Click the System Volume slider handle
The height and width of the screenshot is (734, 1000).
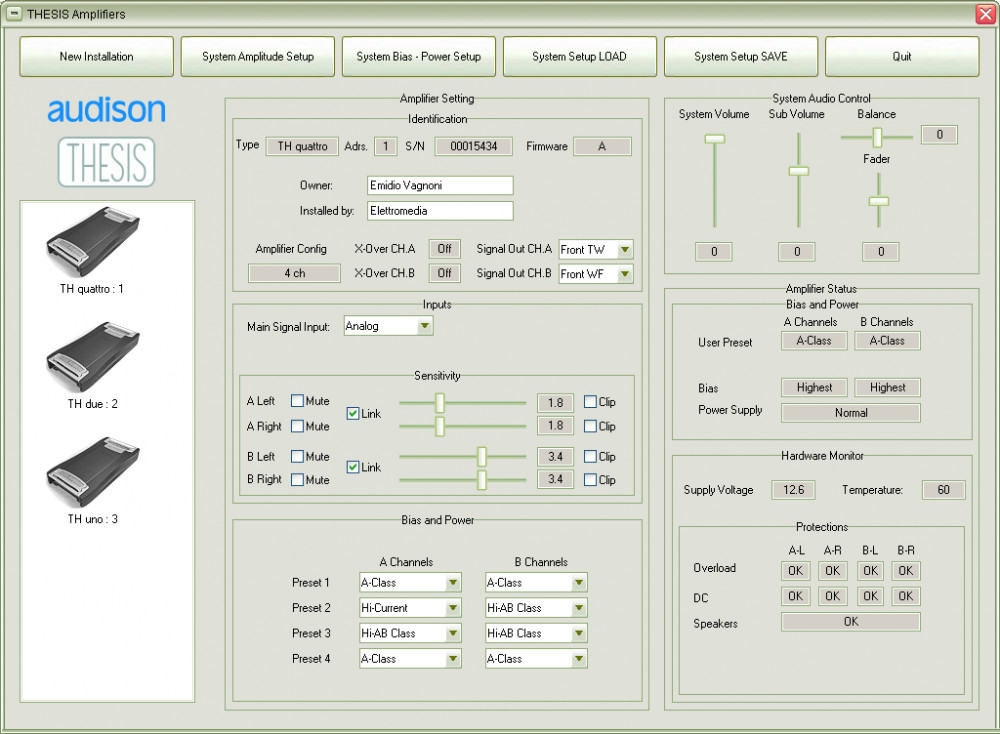tap(714, 140)
